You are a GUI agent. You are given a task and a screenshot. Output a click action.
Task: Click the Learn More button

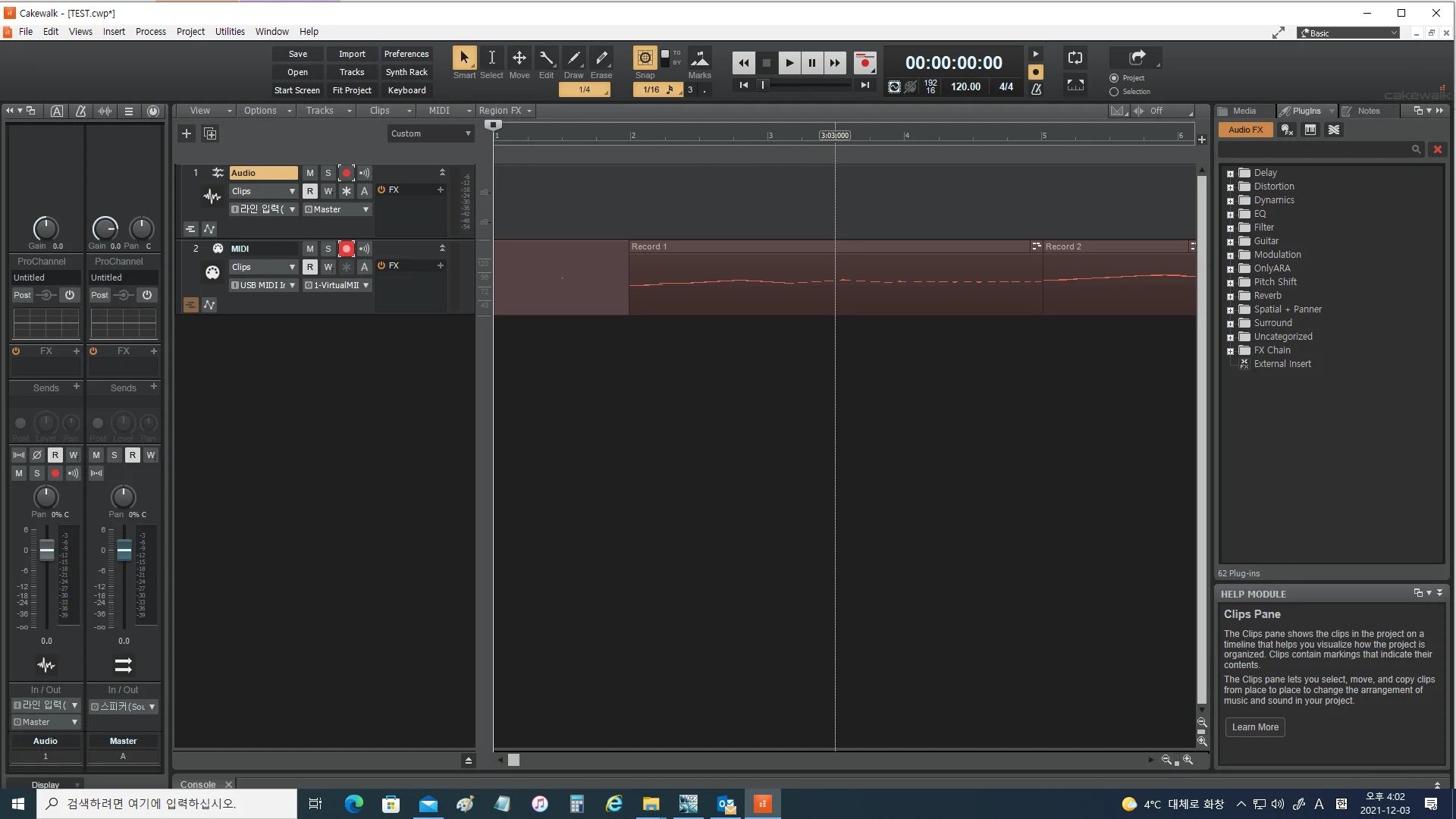point(1255,727)
